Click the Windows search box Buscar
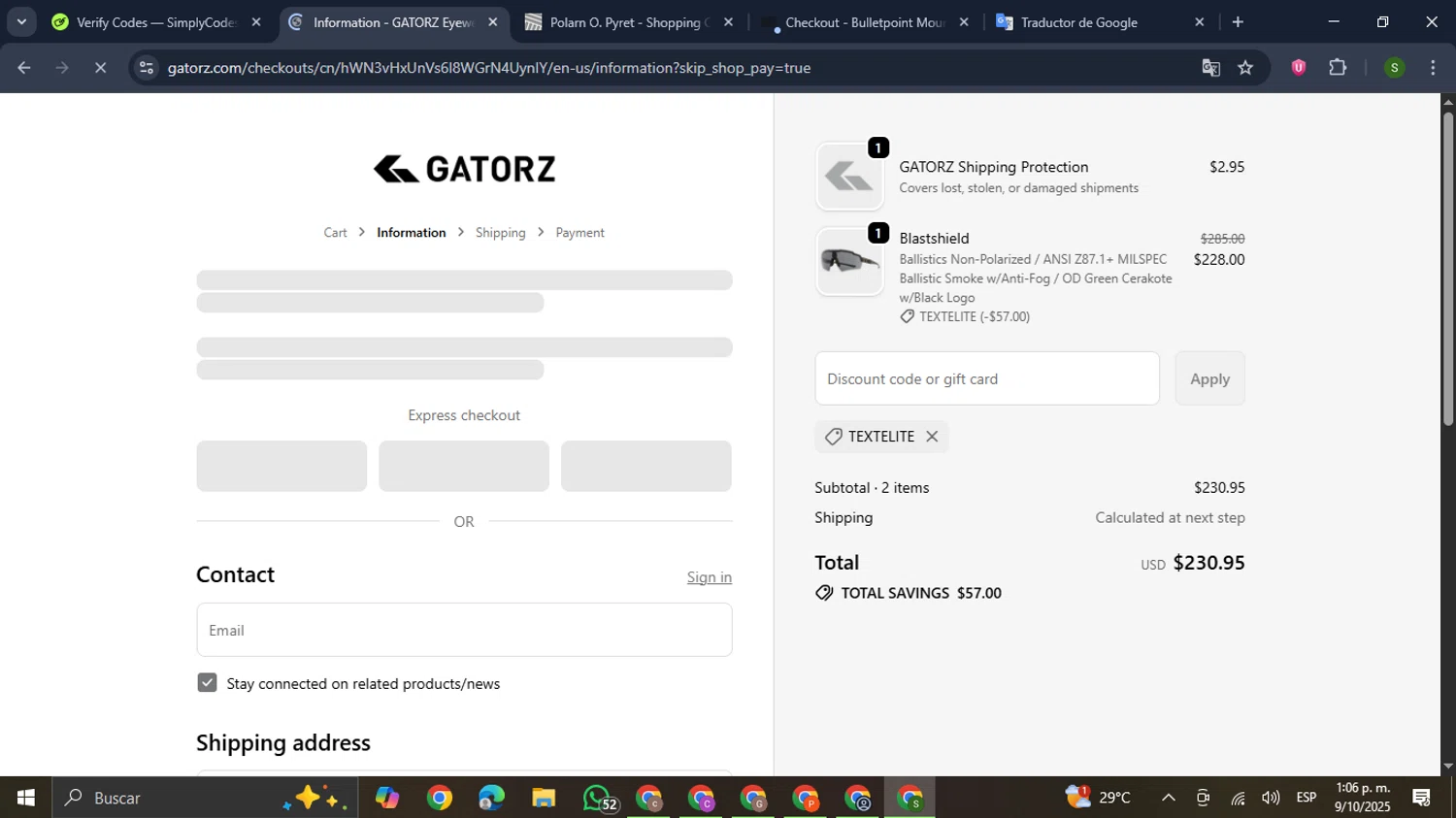 point(205,798)
